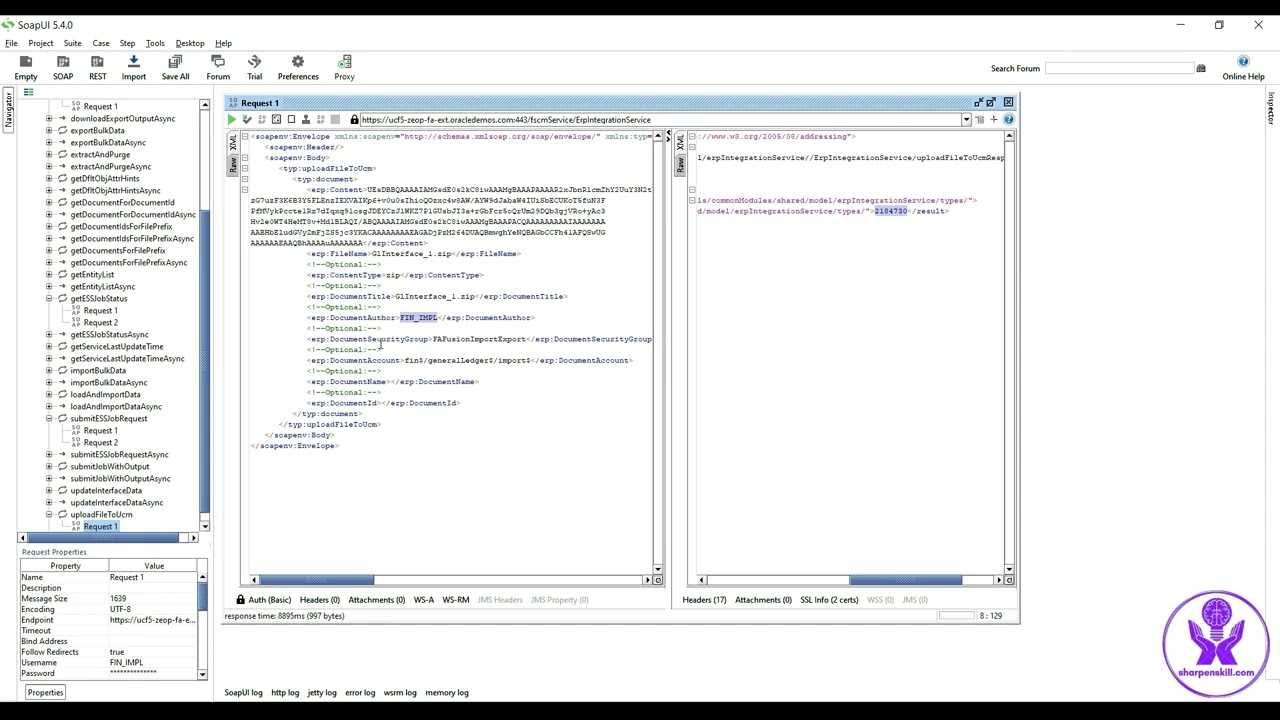
Task: Open the Project menu
Action: pos(41,43)
